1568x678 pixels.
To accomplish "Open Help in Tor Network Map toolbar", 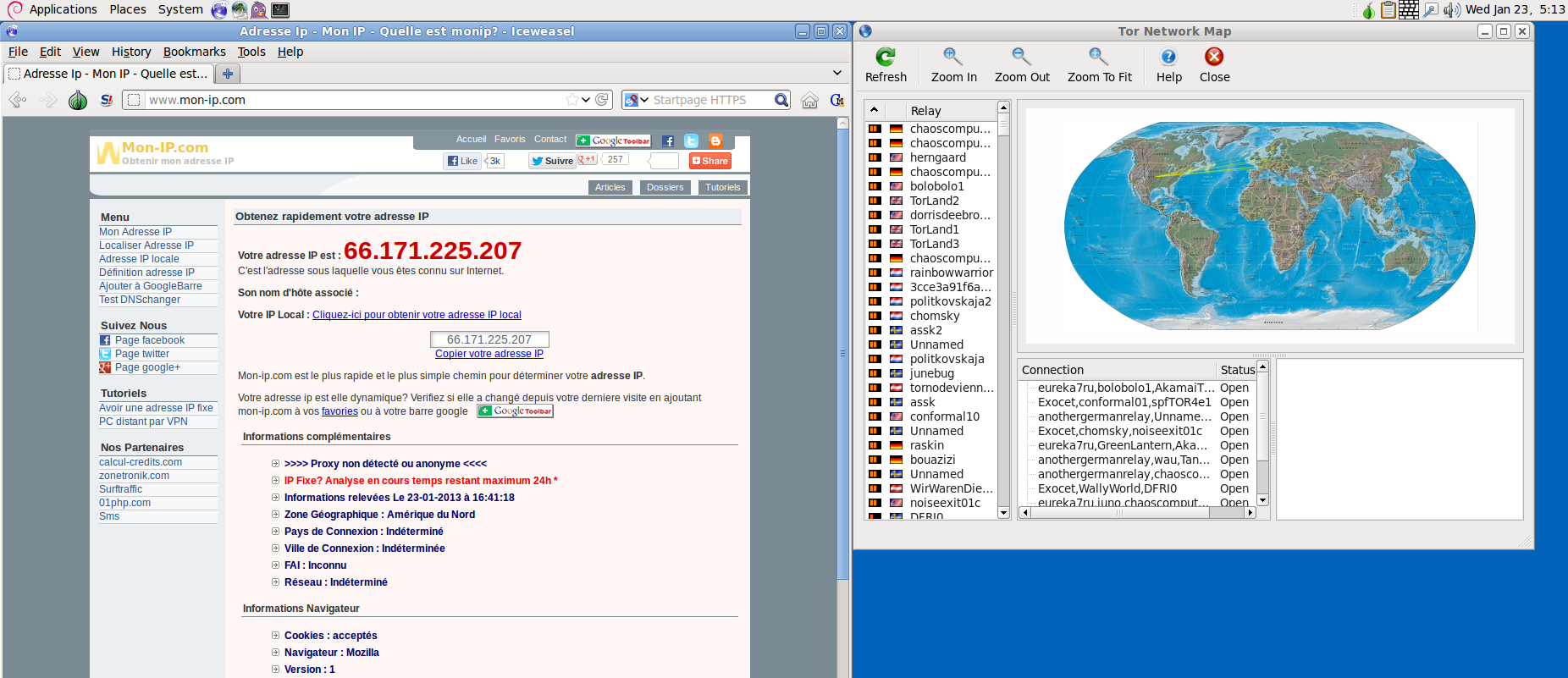I will (1168, 57).
